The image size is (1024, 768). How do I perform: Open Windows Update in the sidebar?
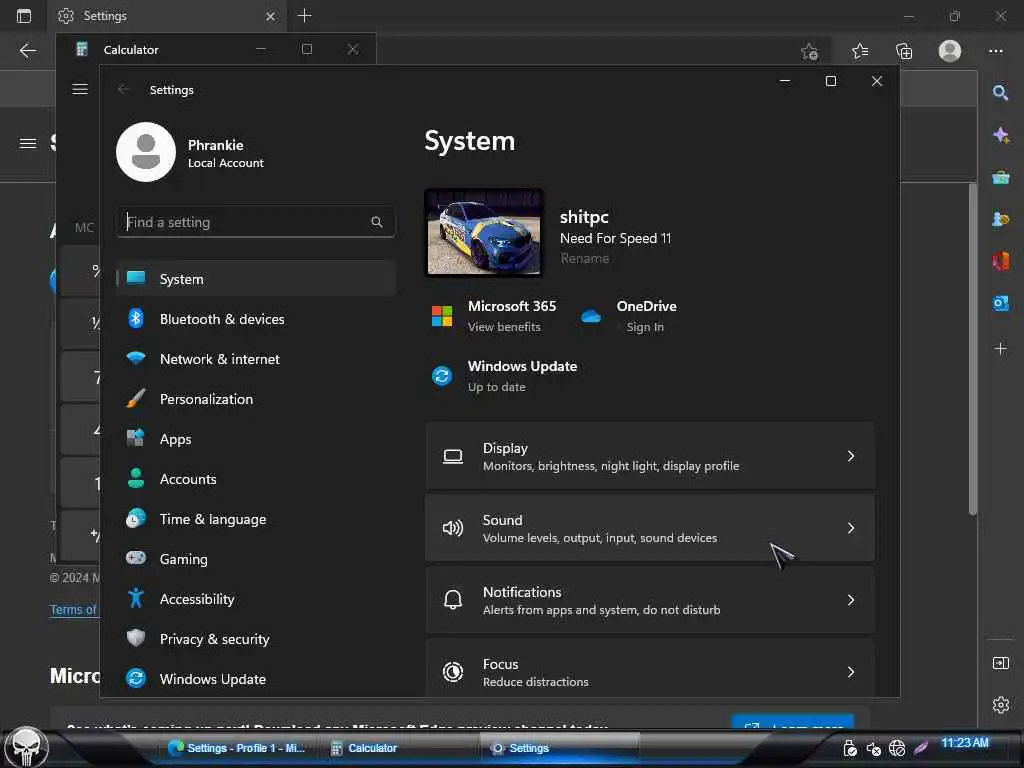(x=256, y=679)
